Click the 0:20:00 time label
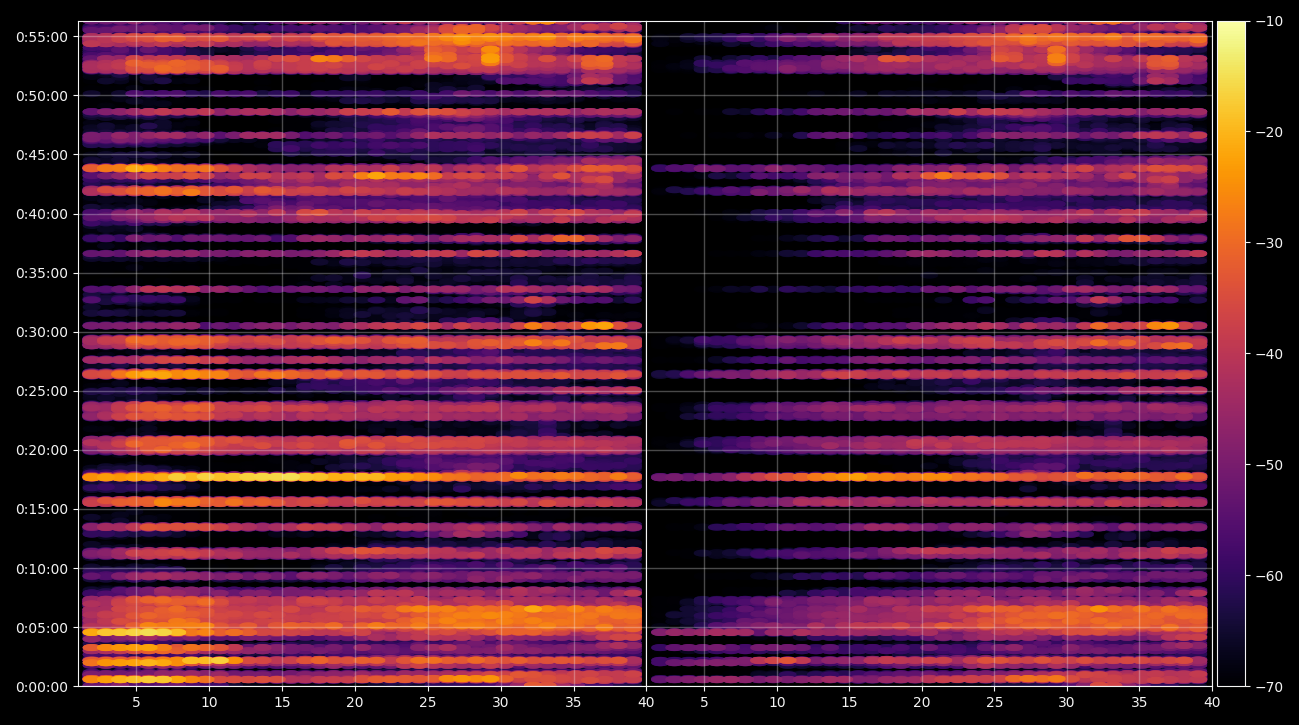The height and width of the screenshot is (725, 1299). click(41, 450)
